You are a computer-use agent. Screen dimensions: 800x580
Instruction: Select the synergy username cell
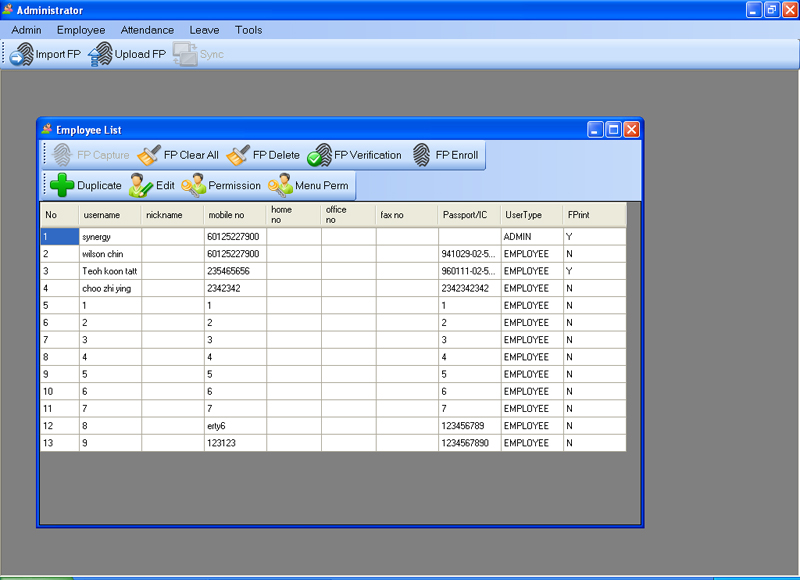point(110,237)
